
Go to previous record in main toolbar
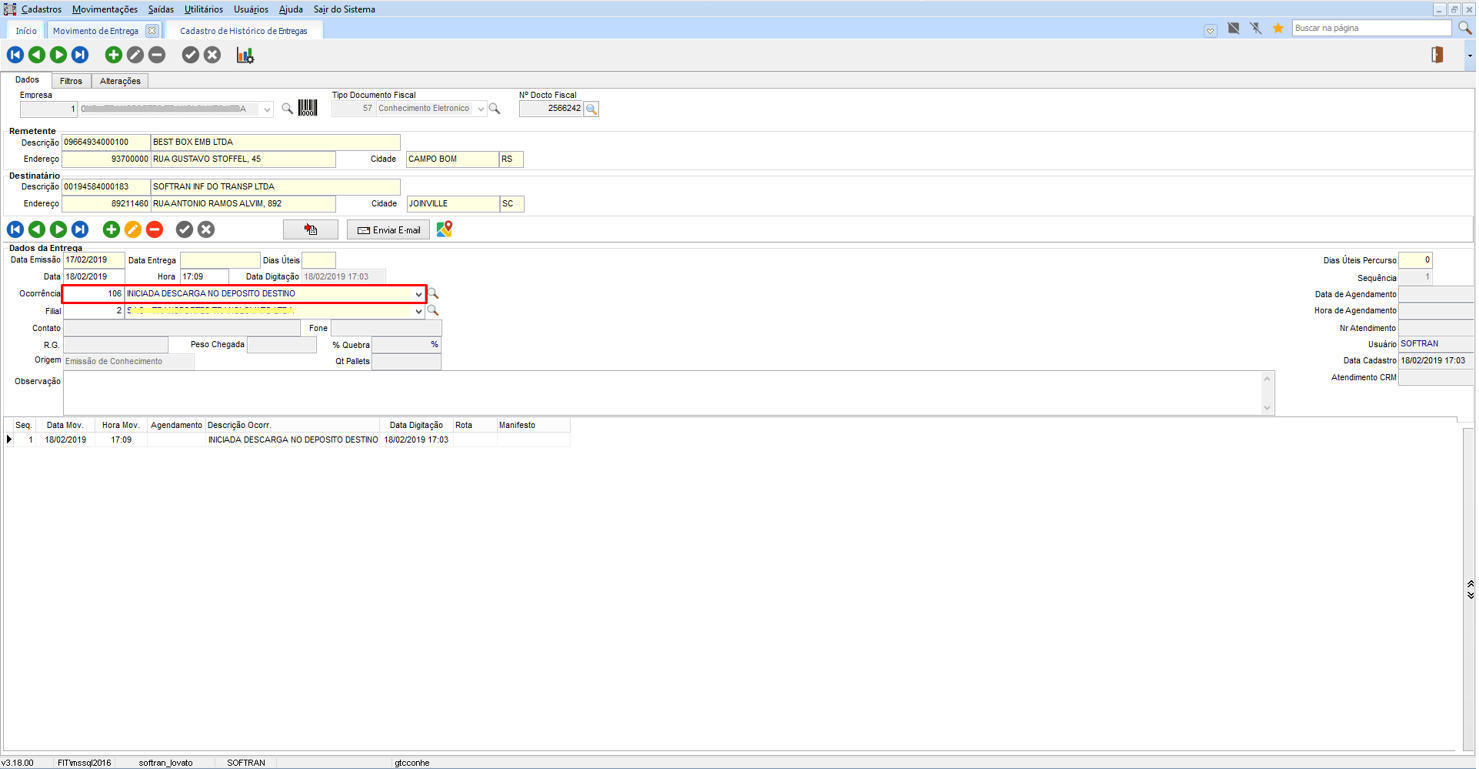(x=37, y=55)
